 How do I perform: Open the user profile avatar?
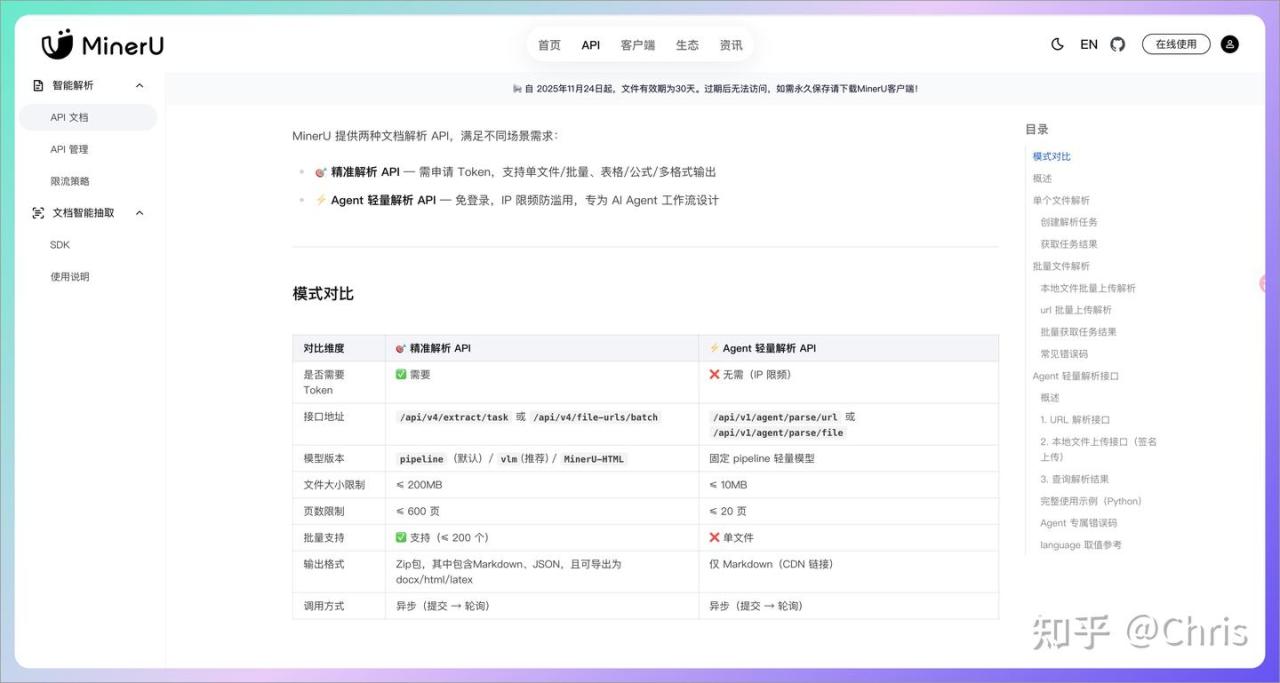1230,45
